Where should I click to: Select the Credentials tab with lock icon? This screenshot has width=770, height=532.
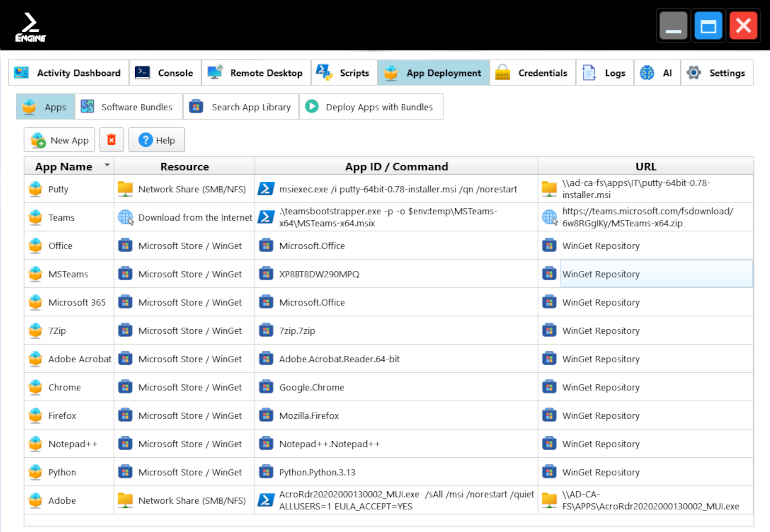click(532, 73)
